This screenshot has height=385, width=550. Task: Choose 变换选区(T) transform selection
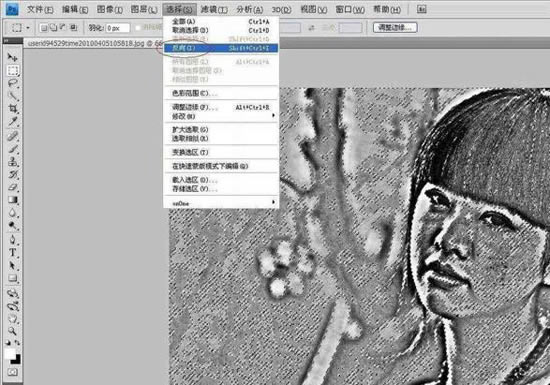coord(221,152)
